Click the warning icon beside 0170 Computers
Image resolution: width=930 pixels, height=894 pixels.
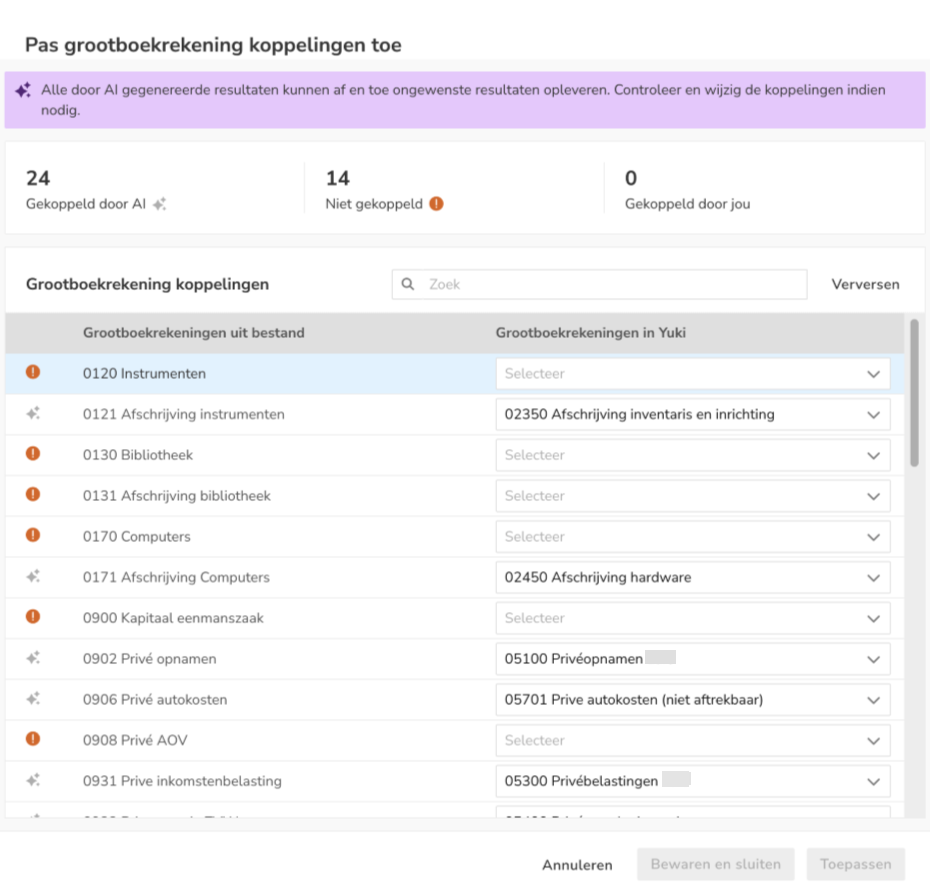point(33,536)
